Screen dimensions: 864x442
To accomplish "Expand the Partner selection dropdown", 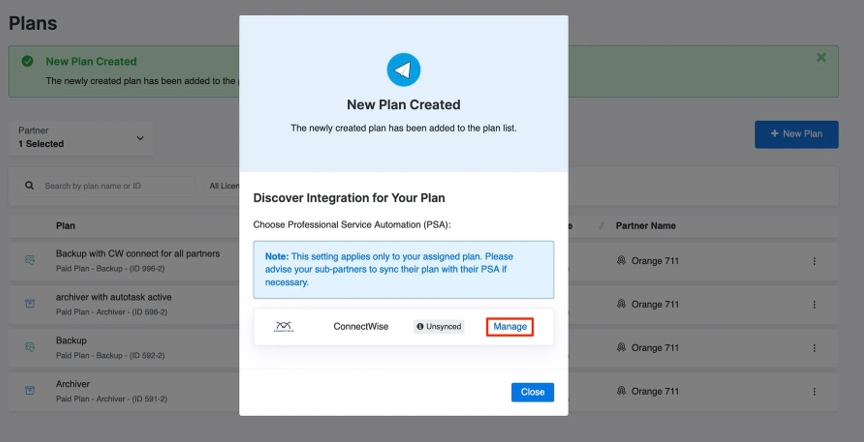I will (139, 138).
